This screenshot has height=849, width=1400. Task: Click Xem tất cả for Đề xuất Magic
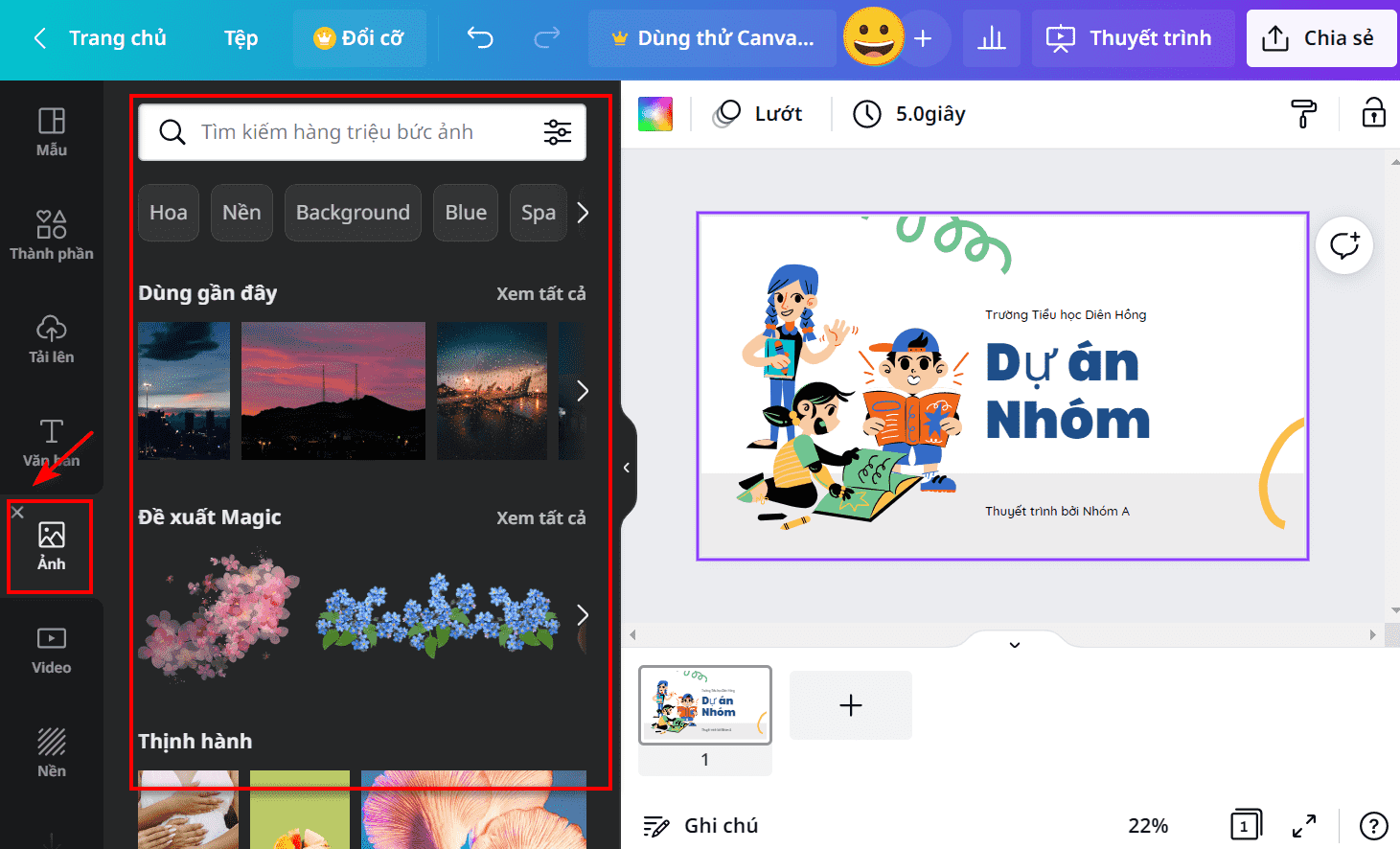(x=540, y=517)
